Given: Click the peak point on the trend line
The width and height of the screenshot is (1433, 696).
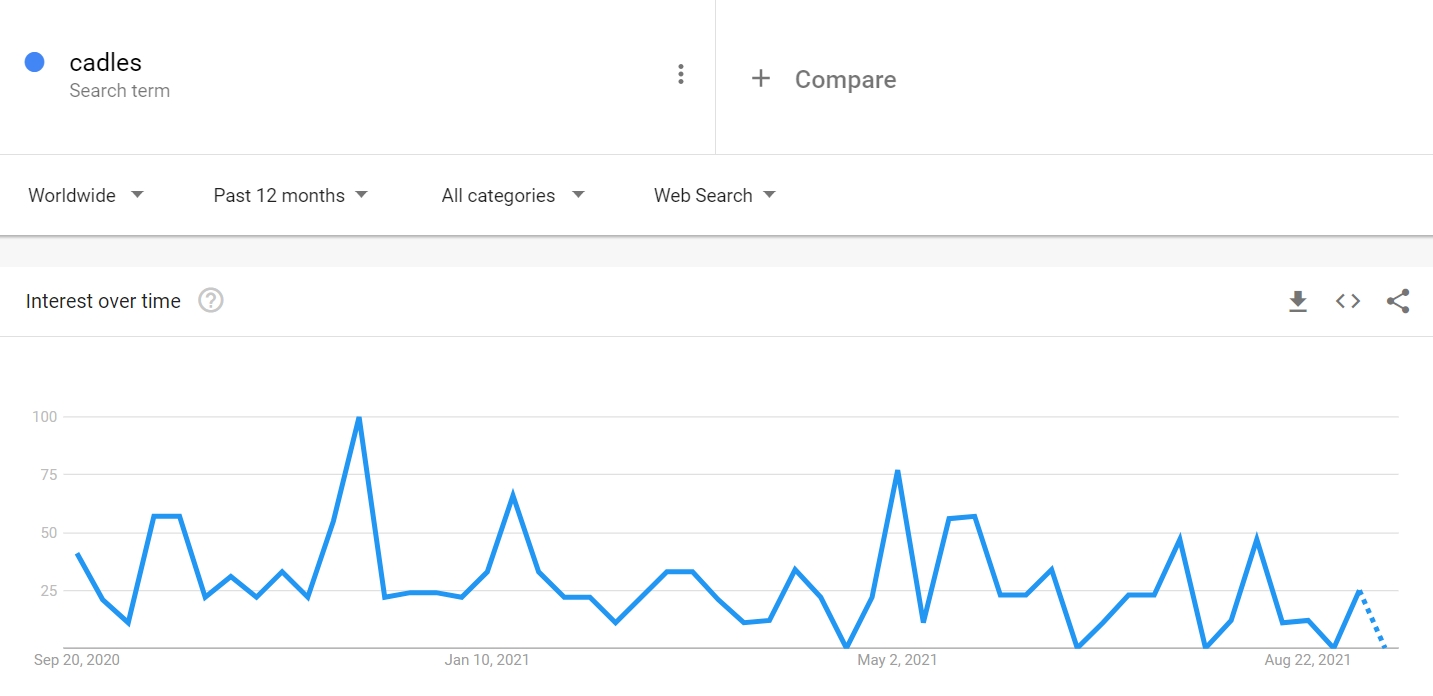Looking at the screenshot, I should point(359,418).
